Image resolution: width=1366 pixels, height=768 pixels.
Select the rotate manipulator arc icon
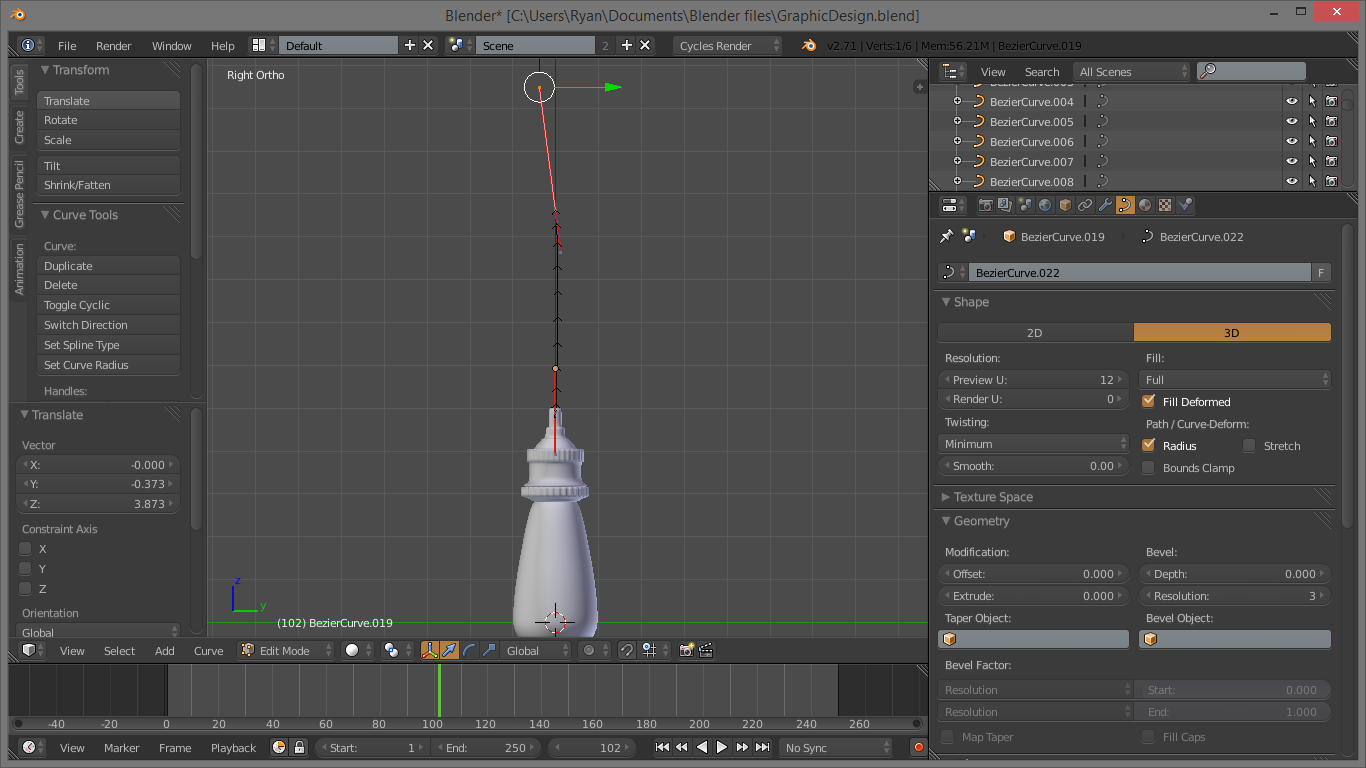click(x=469, y=650)
